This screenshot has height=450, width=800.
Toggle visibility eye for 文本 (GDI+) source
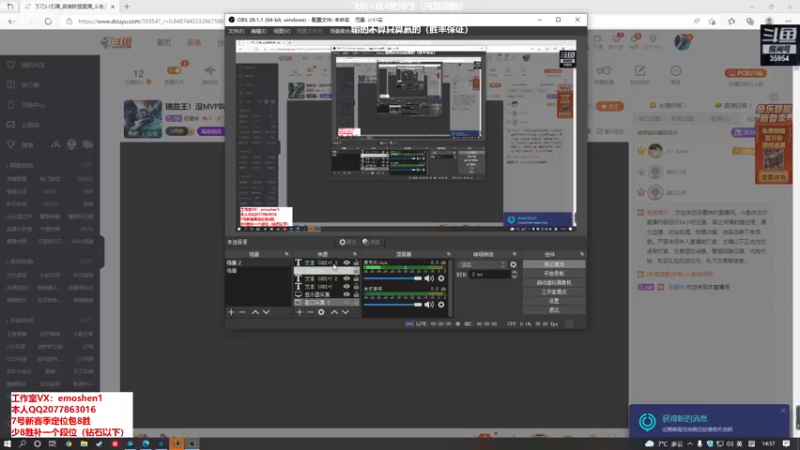point(346,287)
